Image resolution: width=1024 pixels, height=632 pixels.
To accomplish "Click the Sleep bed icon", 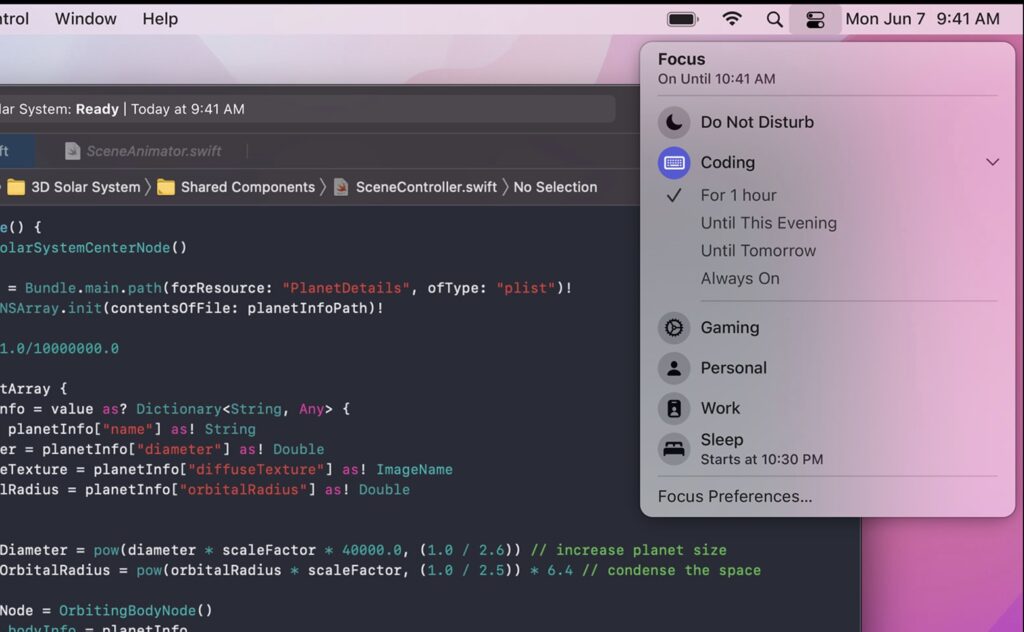I will (x=674, y=449).
